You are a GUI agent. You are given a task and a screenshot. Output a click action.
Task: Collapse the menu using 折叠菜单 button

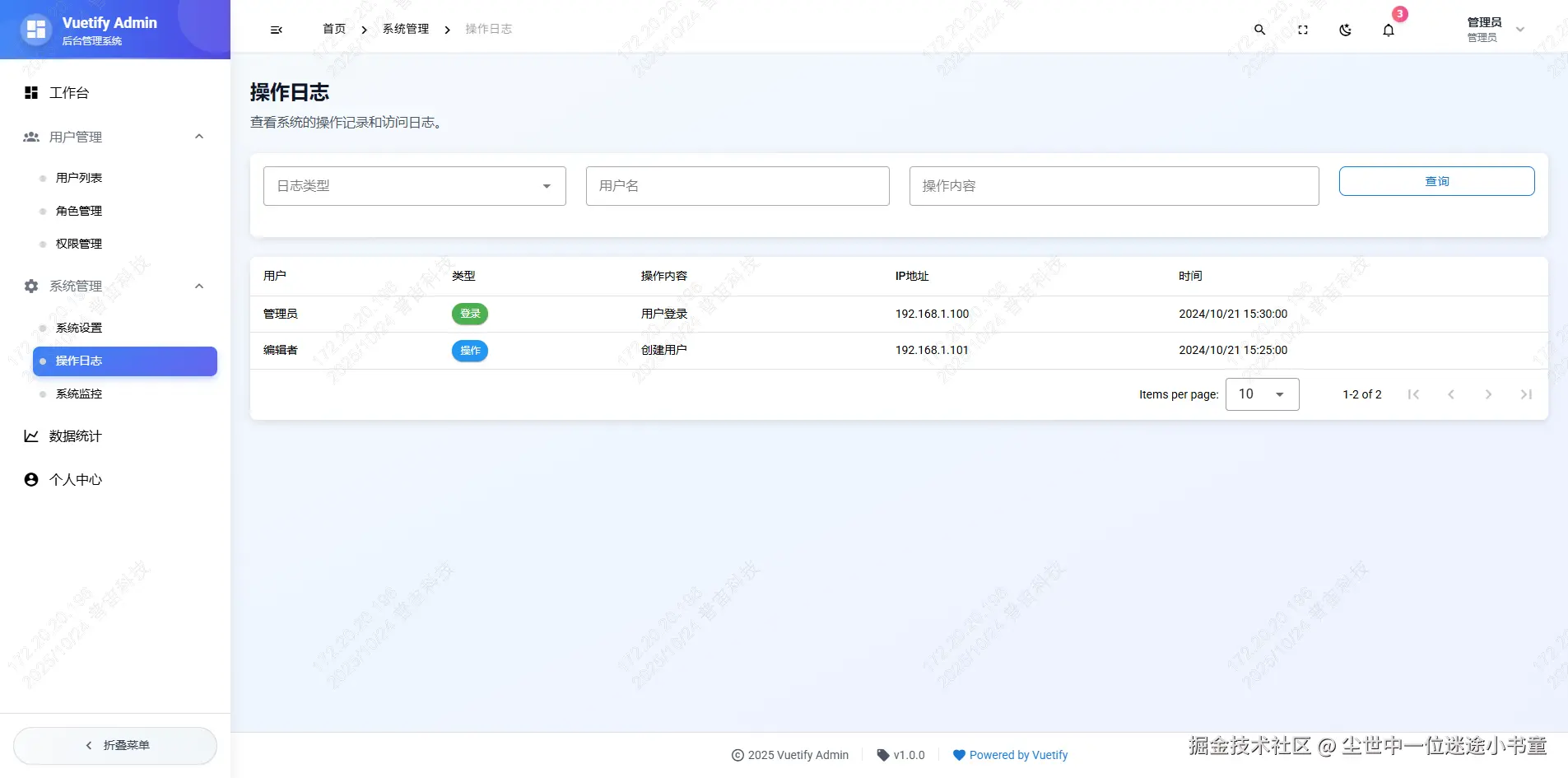click(114, 745)
